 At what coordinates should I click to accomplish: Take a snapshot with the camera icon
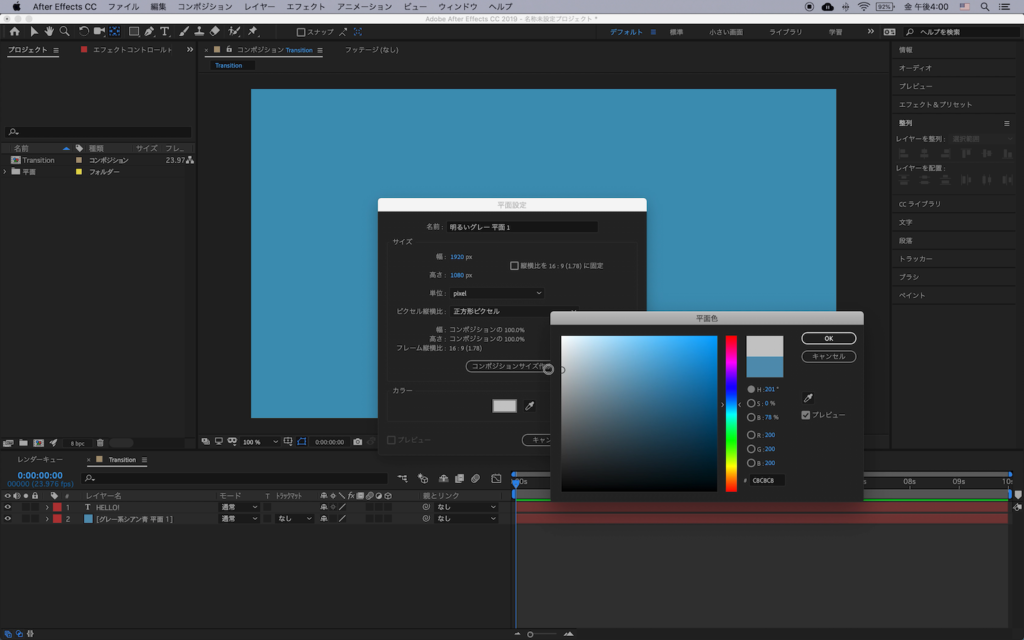point(358,441)
